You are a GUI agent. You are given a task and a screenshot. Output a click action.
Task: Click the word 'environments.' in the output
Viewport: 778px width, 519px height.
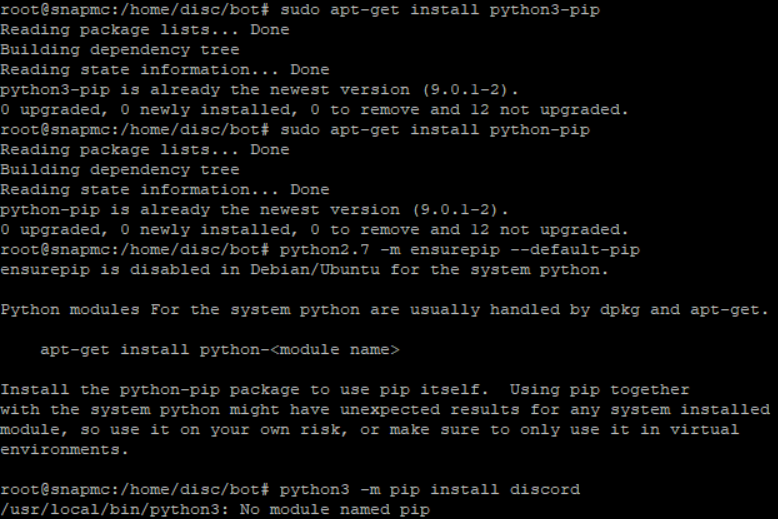click(65, 450)
